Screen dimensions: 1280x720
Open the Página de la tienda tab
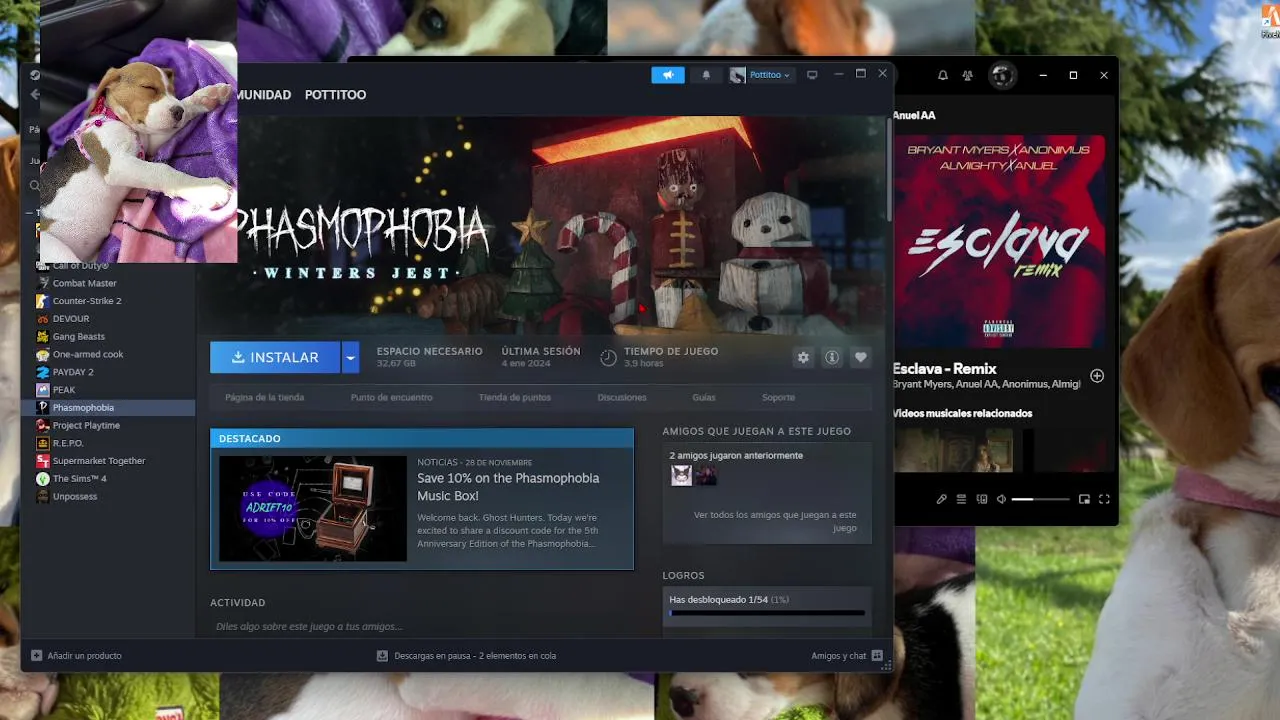pyautogui.click(x=264, y=397)
